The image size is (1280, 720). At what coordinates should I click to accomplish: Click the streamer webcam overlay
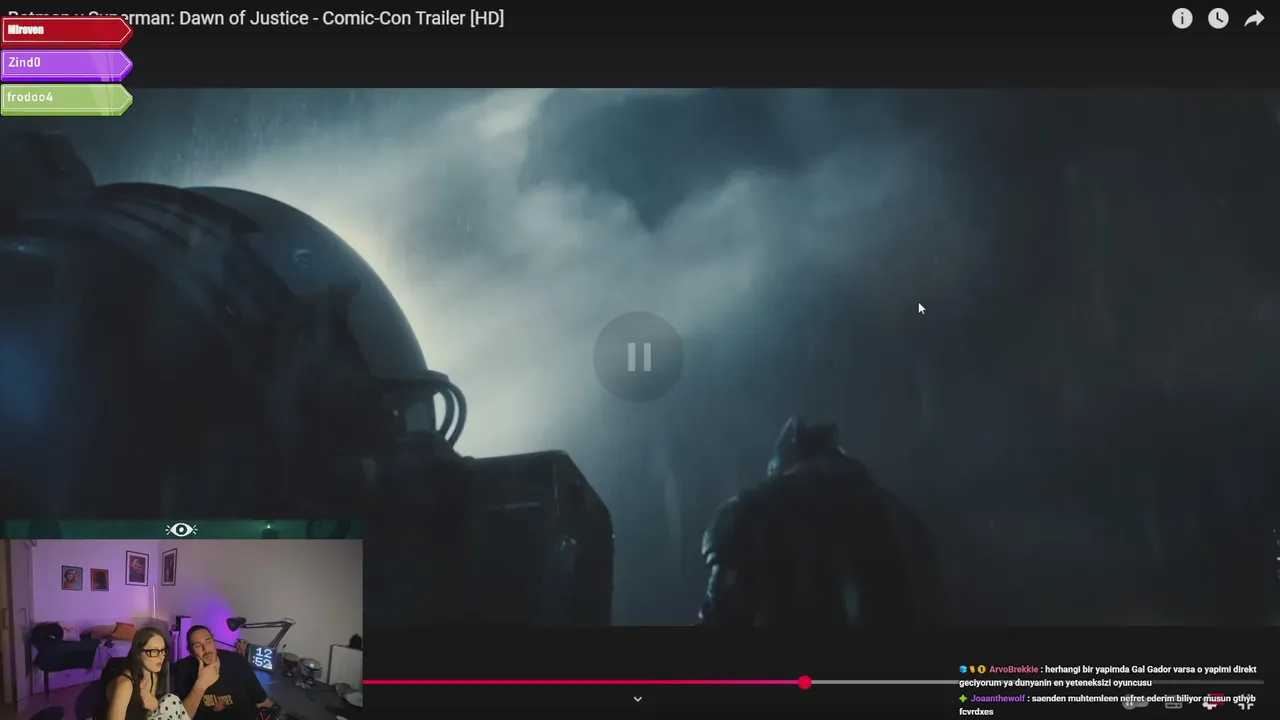[181, 629]
